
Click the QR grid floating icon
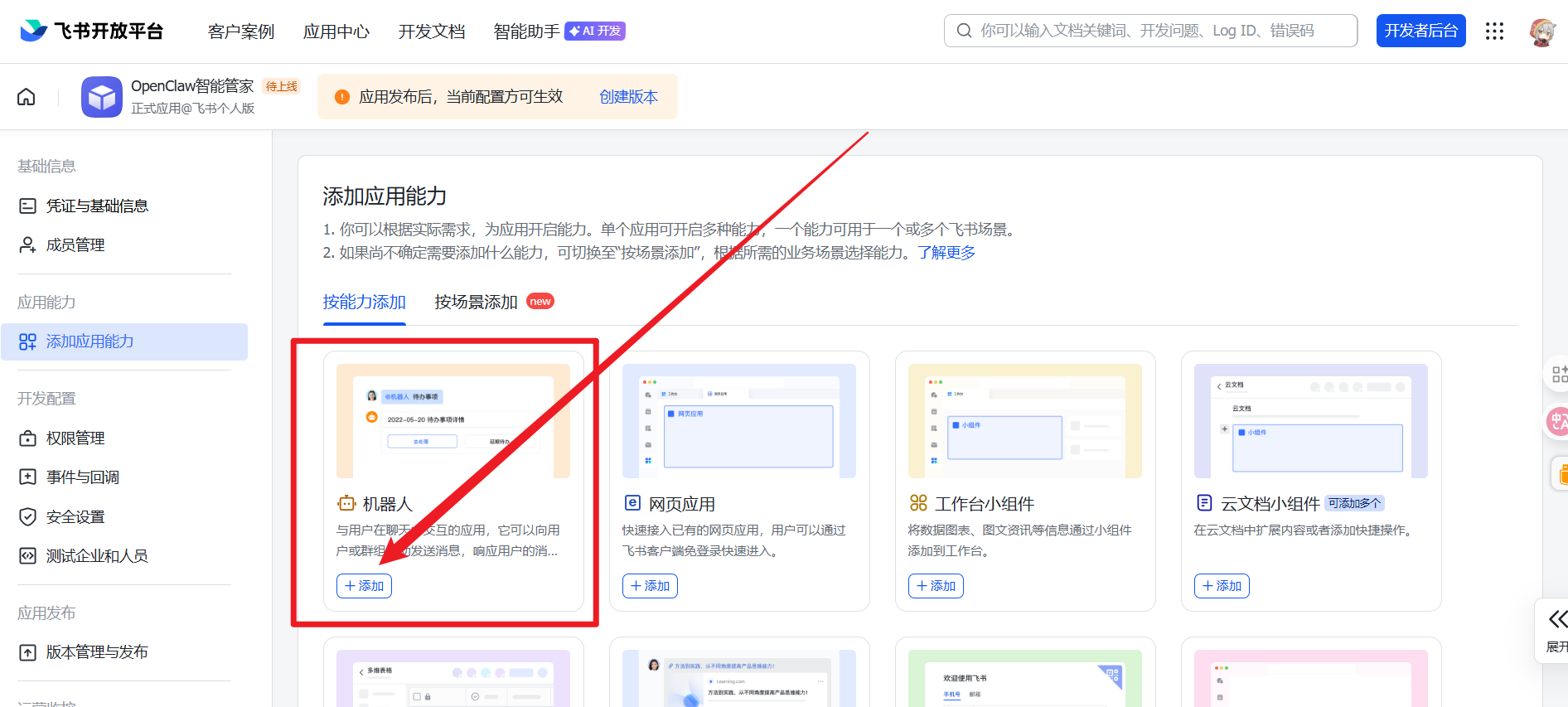[x=1558, y=374]
